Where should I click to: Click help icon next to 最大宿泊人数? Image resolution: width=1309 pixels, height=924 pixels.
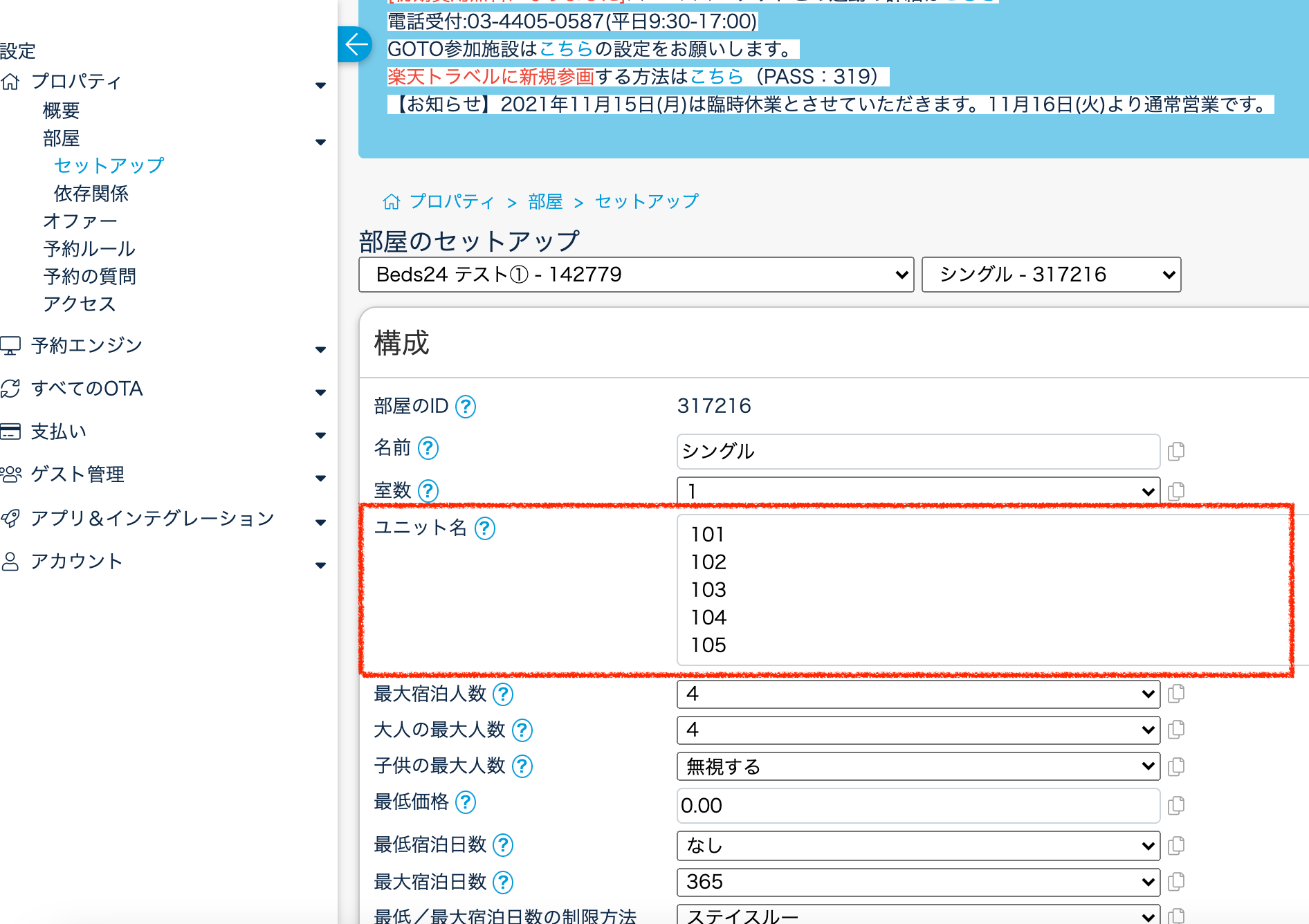[x=503, y=694]
